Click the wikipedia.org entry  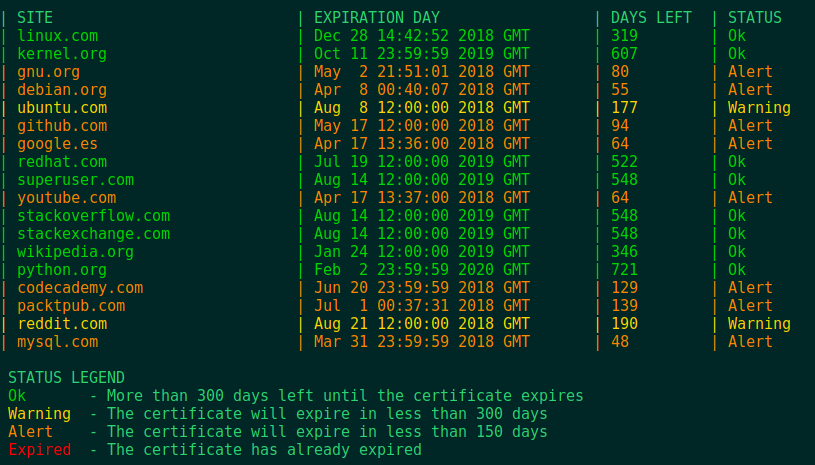(x=75, y=252)
